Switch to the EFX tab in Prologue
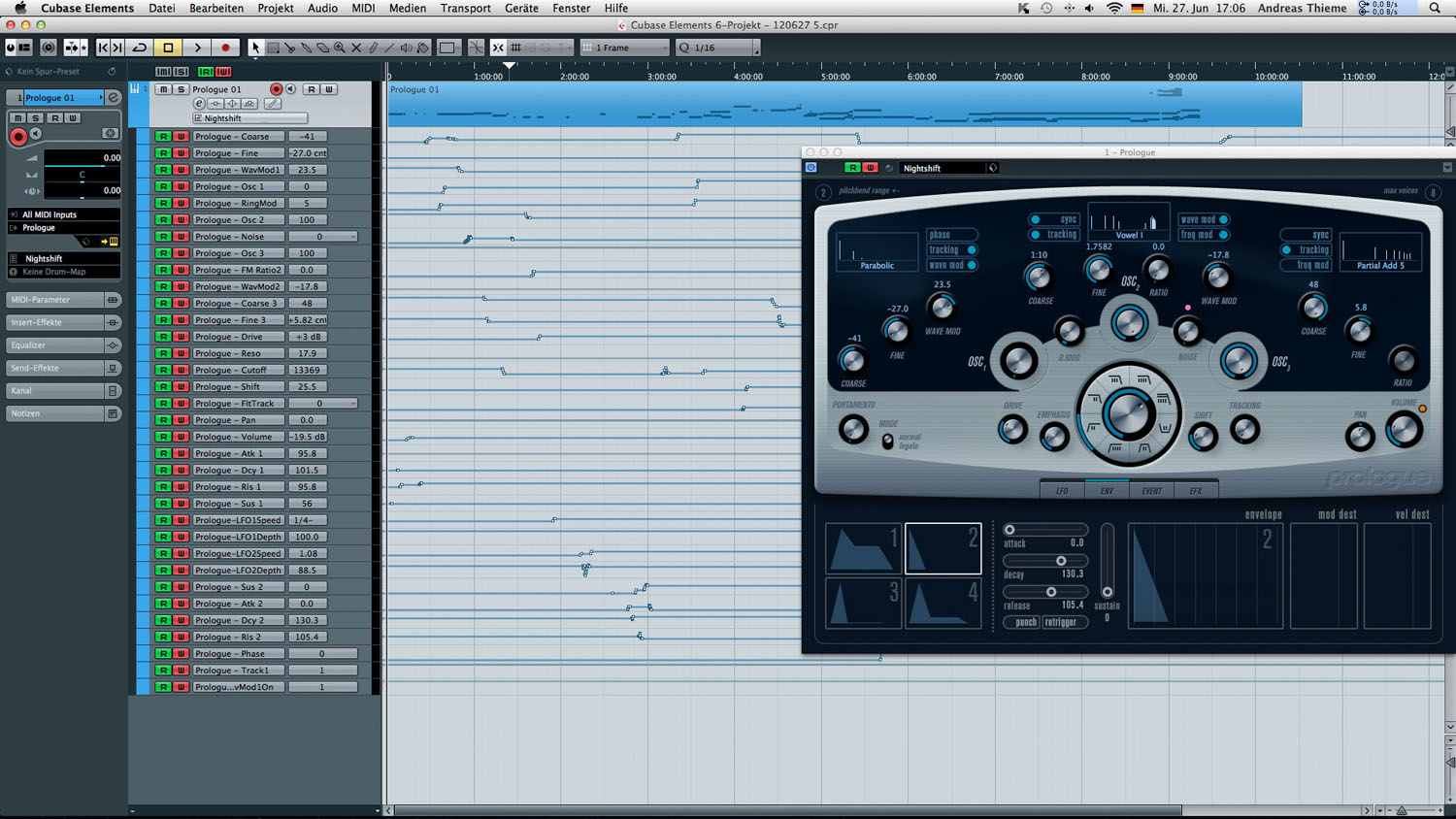The height and width of the screenshot is (819, 1456). [1196, 491]
